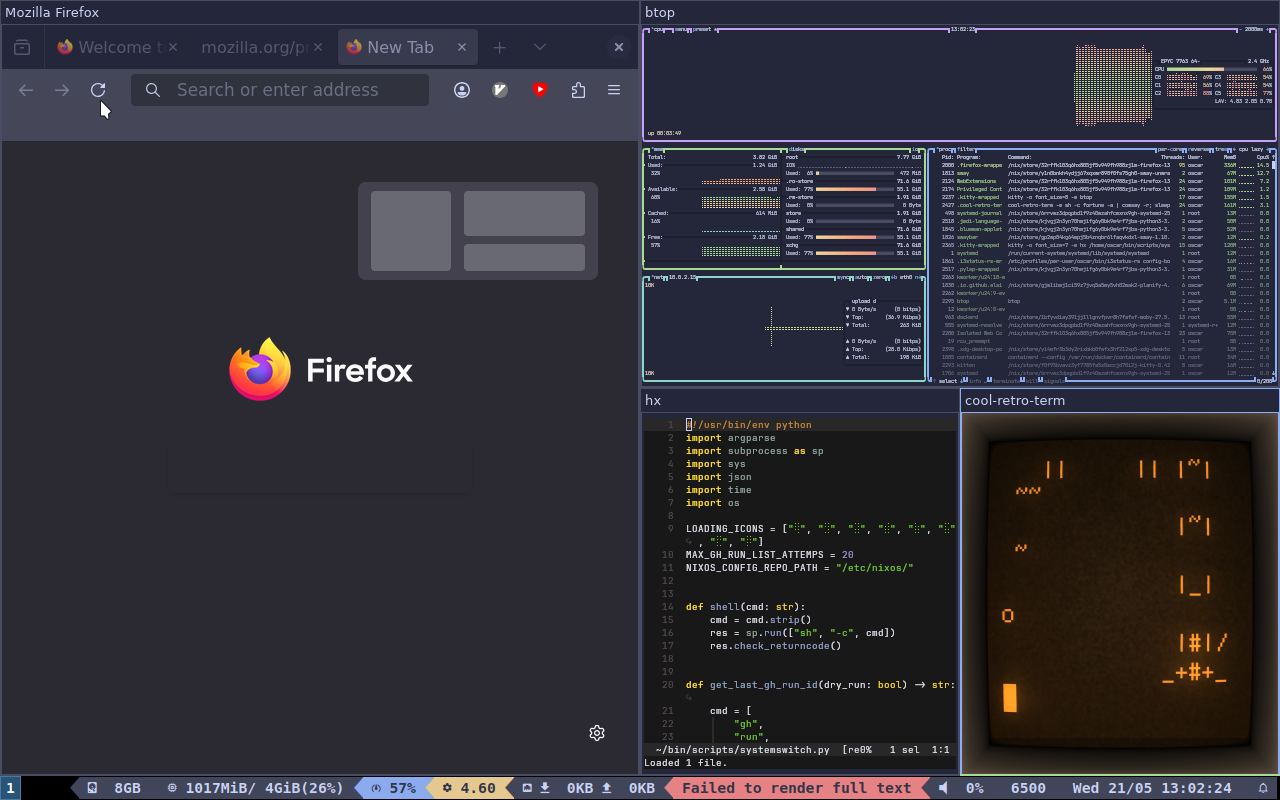Click 'import argparse' line in hx editor
This screenshot has width=1280, height=800.
730,438
